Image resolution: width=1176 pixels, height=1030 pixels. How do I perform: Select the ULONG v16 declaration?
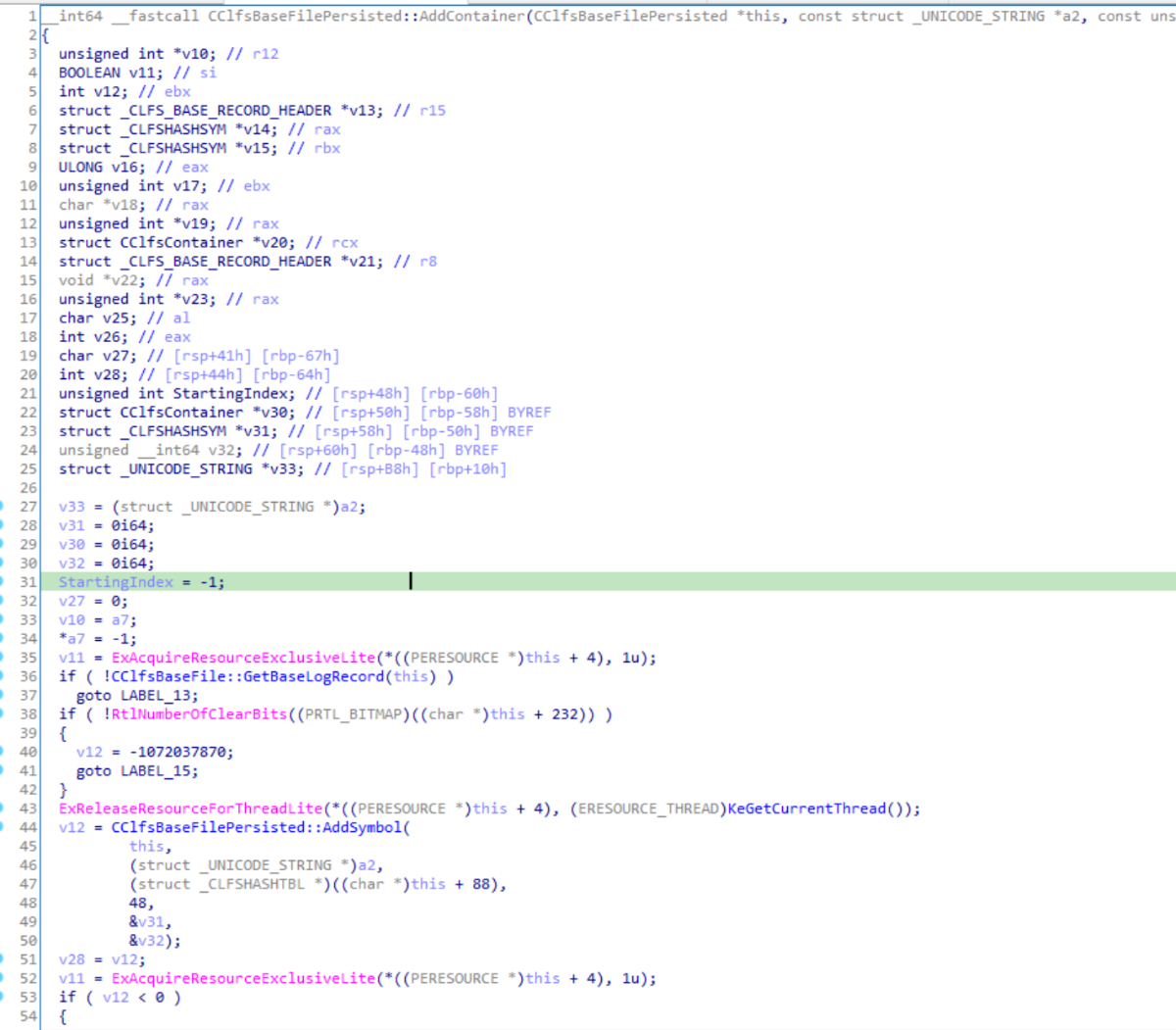[102, 168]
